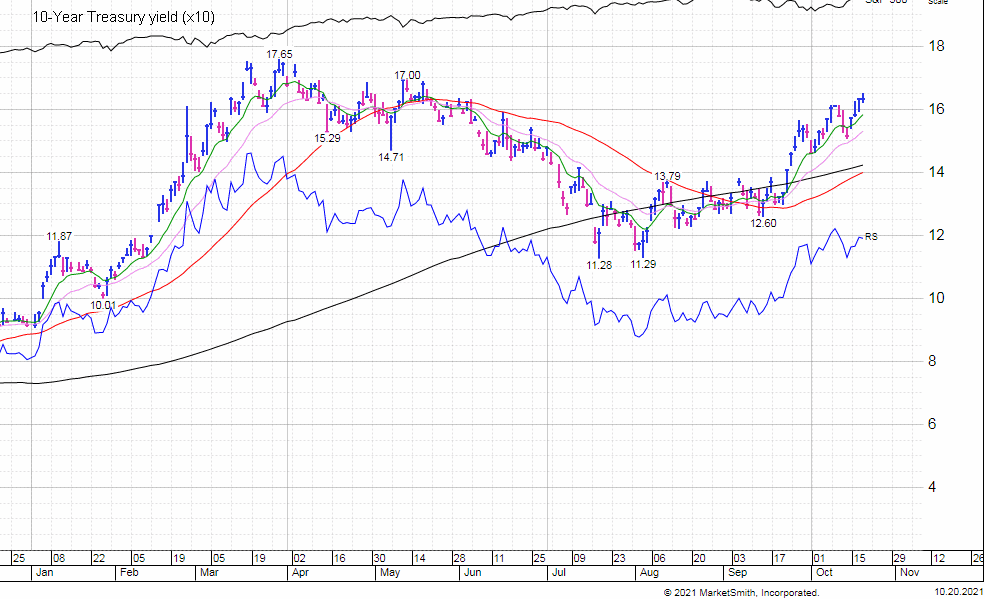Select the 11.28 low price label

599,265
